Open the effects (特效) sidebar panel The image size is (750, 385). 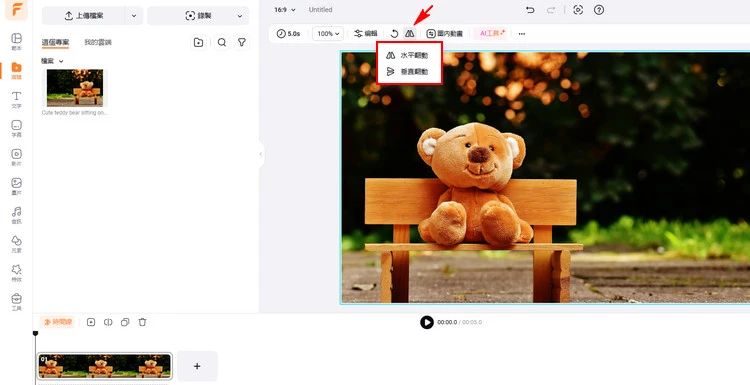pos(16,273)
